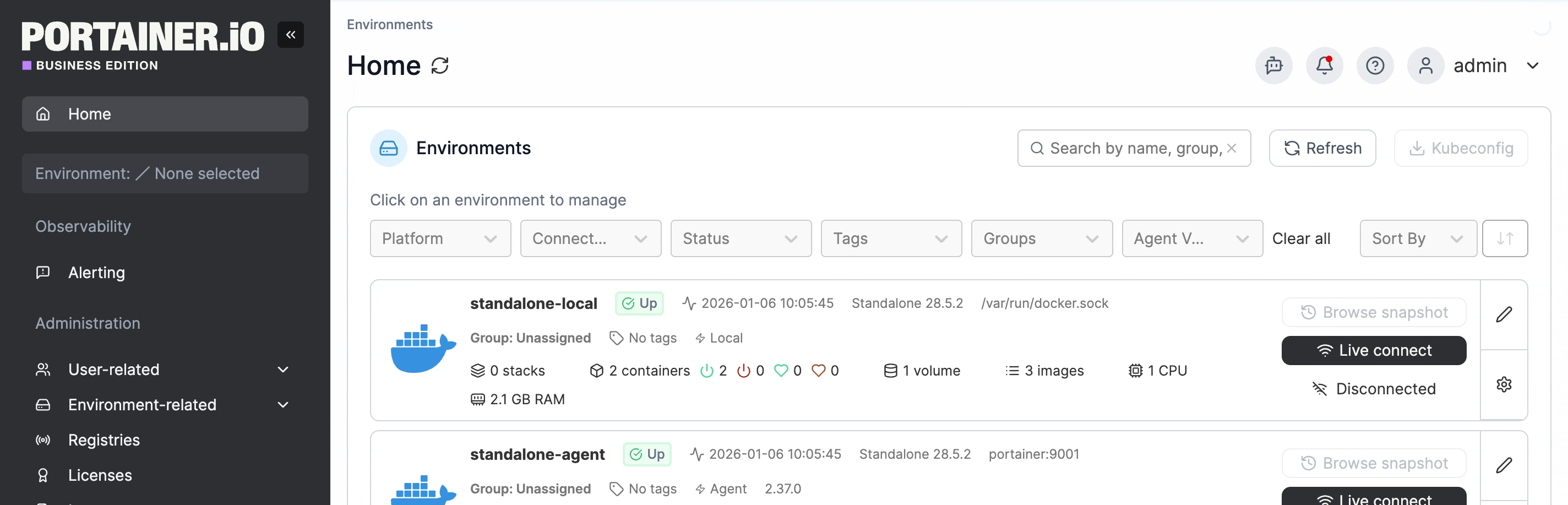
Task: Open the standalone-local environment name
Action: [x=533, y=303]
